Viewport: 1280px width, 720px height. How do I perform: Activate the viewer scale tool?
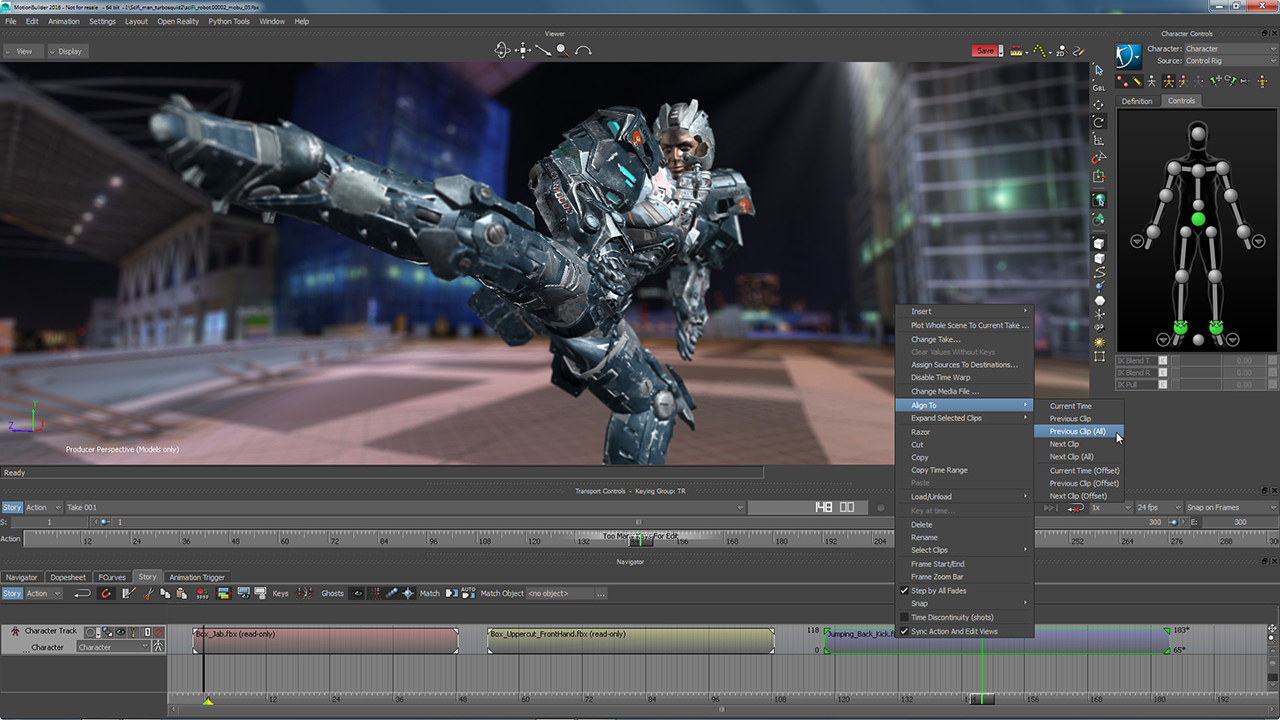coord(1099,140)
